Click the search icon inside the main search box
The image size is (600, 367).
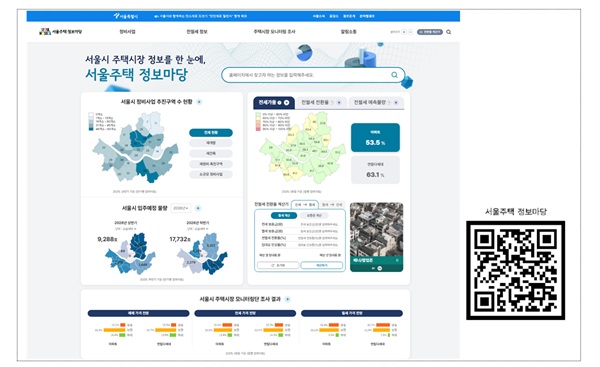pos(394,75)
